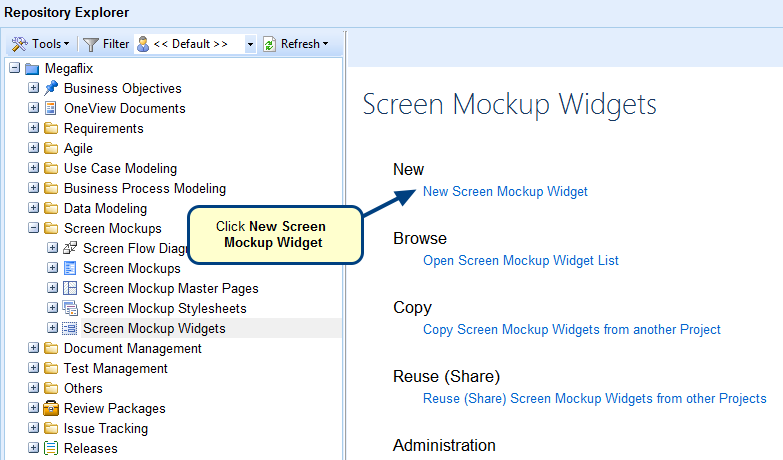Expand the Requirements folder

coord(34,128)
